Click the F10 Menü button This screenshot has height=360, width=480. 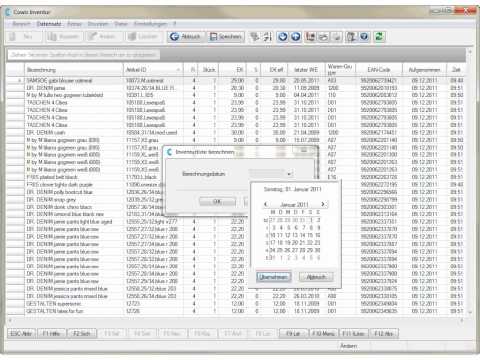pos(323,333)
